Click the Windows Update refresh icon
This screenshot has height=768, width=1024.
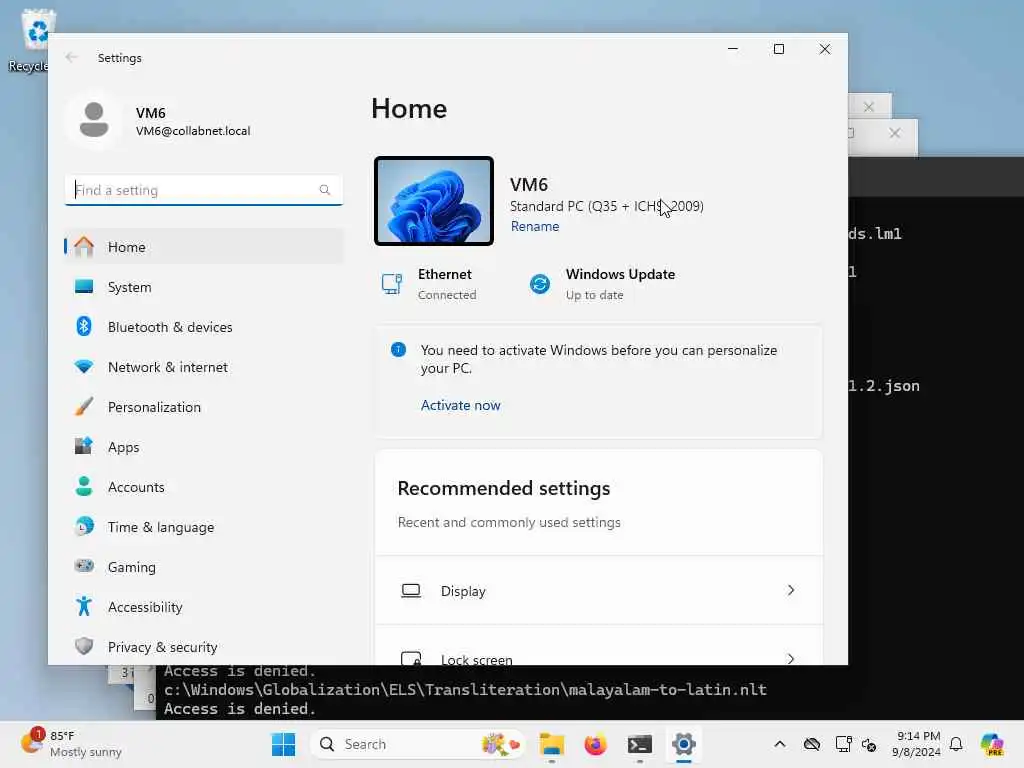point(540,284)
